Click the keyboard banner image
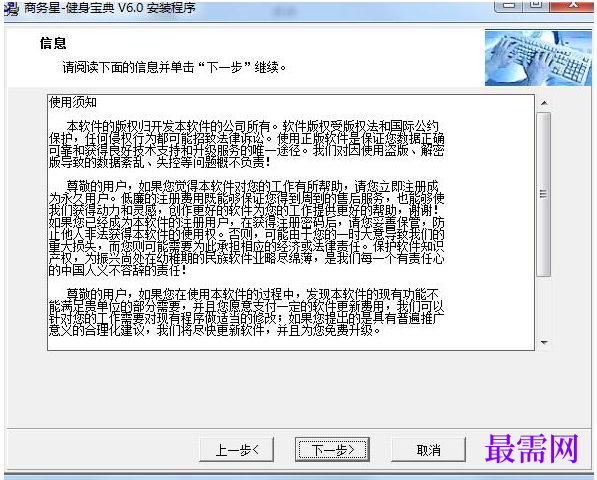 click(x=538, y=58)
